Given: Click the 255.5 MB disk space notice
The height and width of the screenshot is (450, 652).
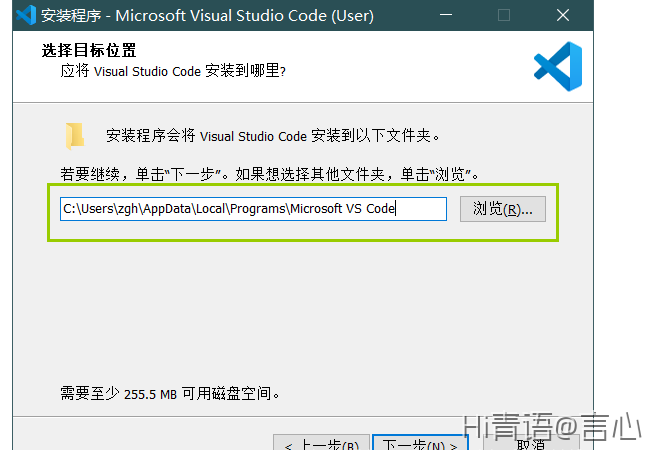Looking at the screenshot, I should tap(170, 393).
